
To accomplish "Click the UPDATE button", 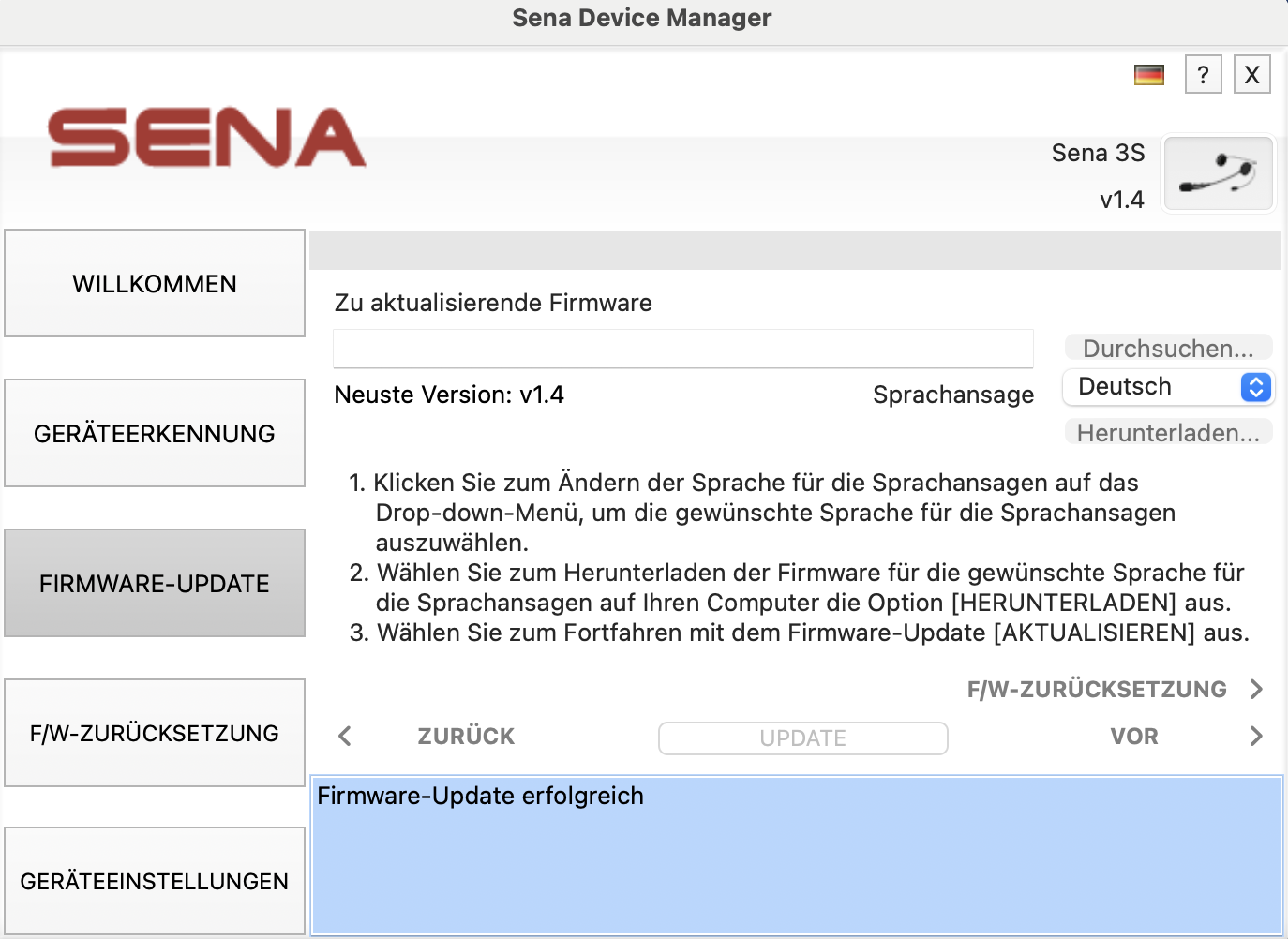I will tap(802, 738).
